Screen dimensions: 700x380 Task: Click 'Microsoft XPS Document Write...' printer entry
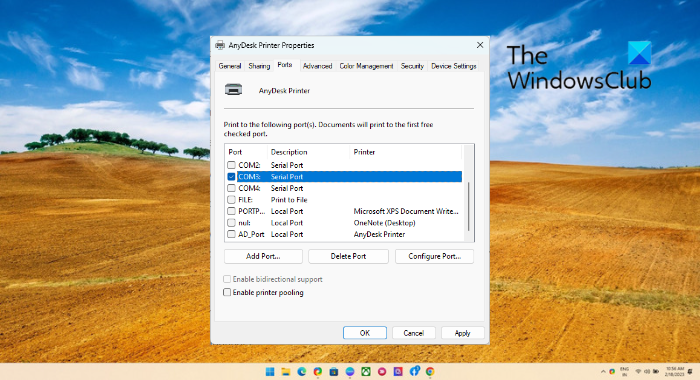pyautogui.click(x=406, y=211)
